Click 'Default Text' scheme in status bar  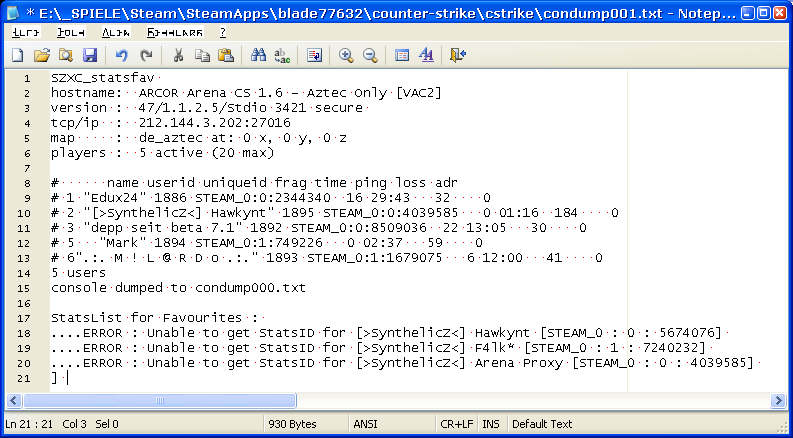click(542, 424)
